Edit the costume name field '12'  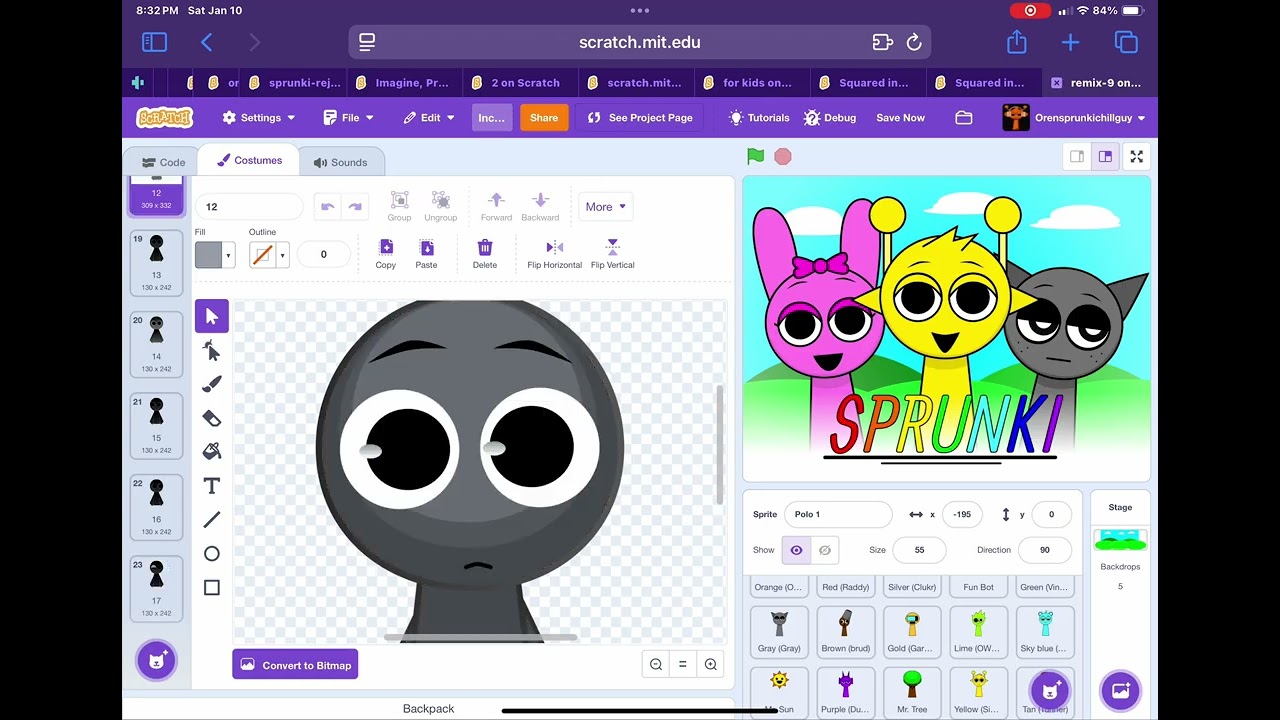point(249,207)
